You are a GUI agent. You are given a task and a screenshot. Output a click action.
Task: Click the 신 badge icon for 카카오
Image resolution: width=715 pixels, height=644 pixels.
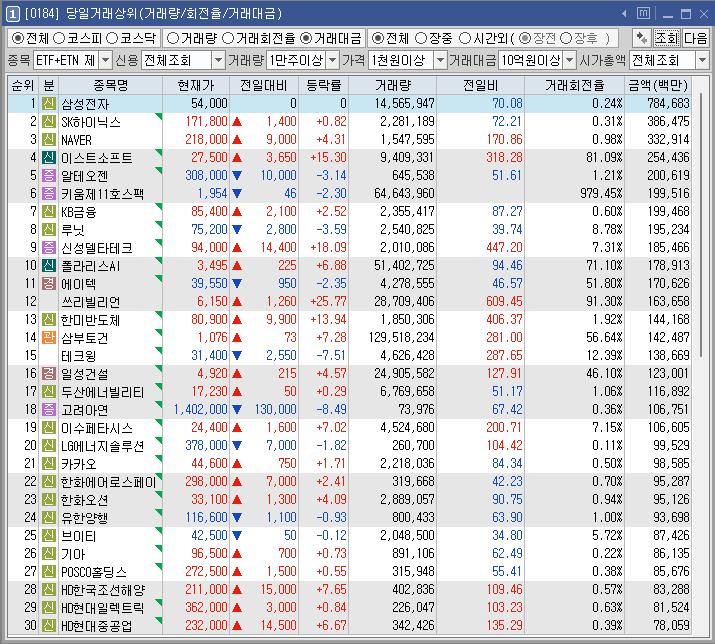coord(49,463)
